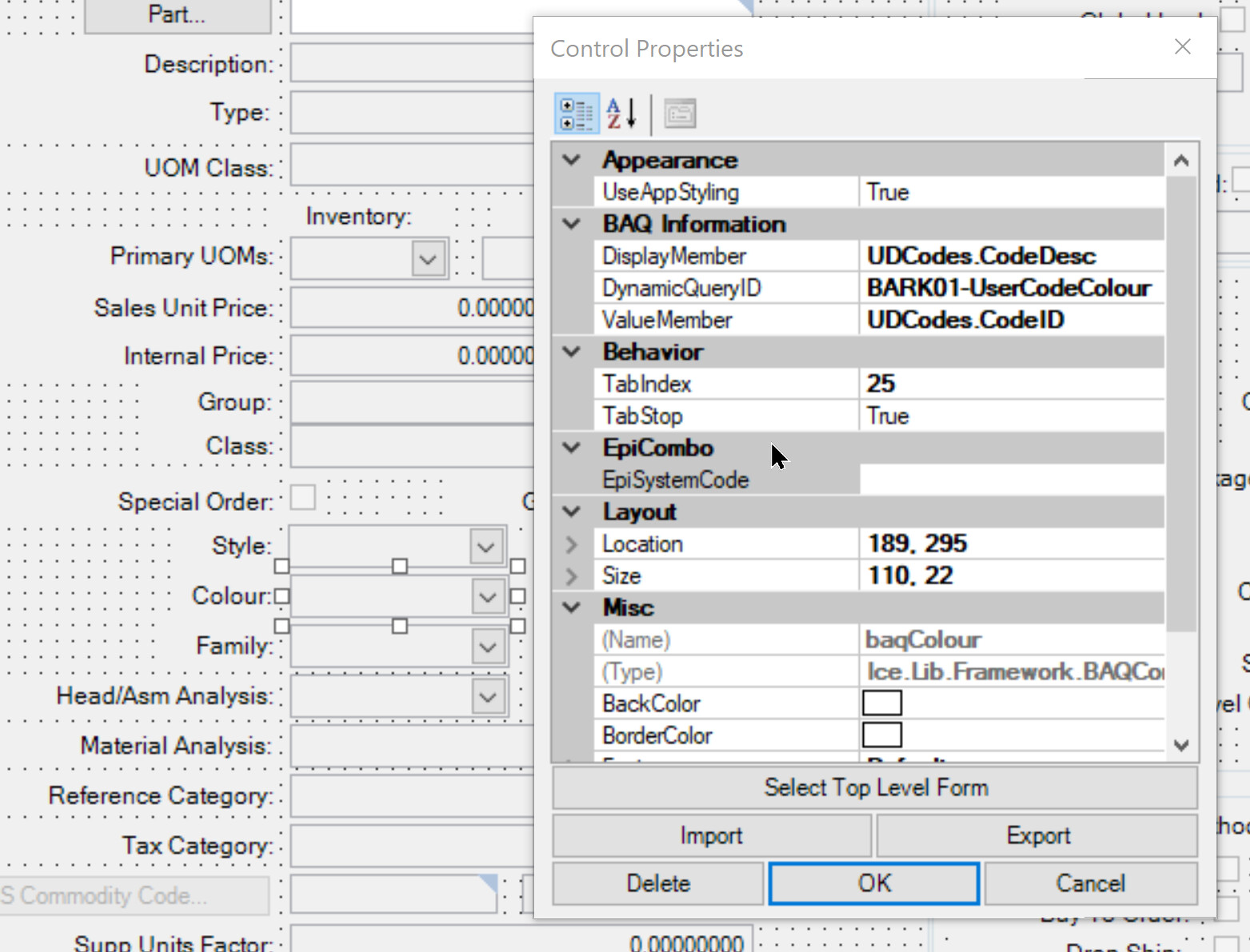This screenshot has width=1250, height=952.
Task: Click the Select Top Level Form button
Action: click(x=875, y=787)
